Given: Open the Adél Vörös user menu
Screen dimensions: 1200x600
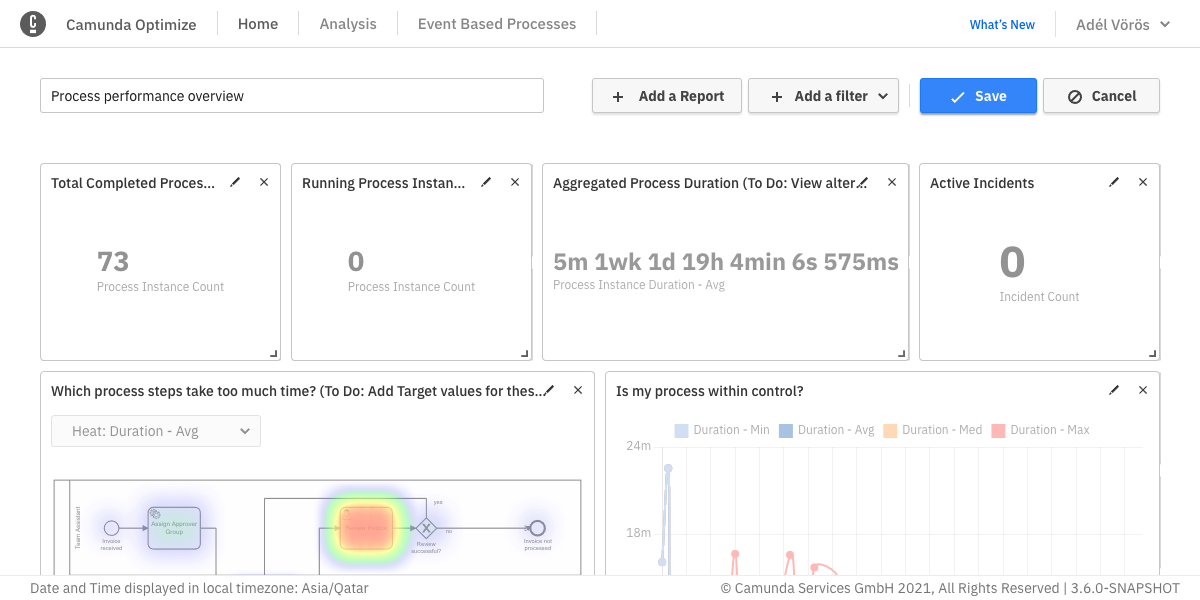Looking at the screenshot, I should pos(1122,24).
